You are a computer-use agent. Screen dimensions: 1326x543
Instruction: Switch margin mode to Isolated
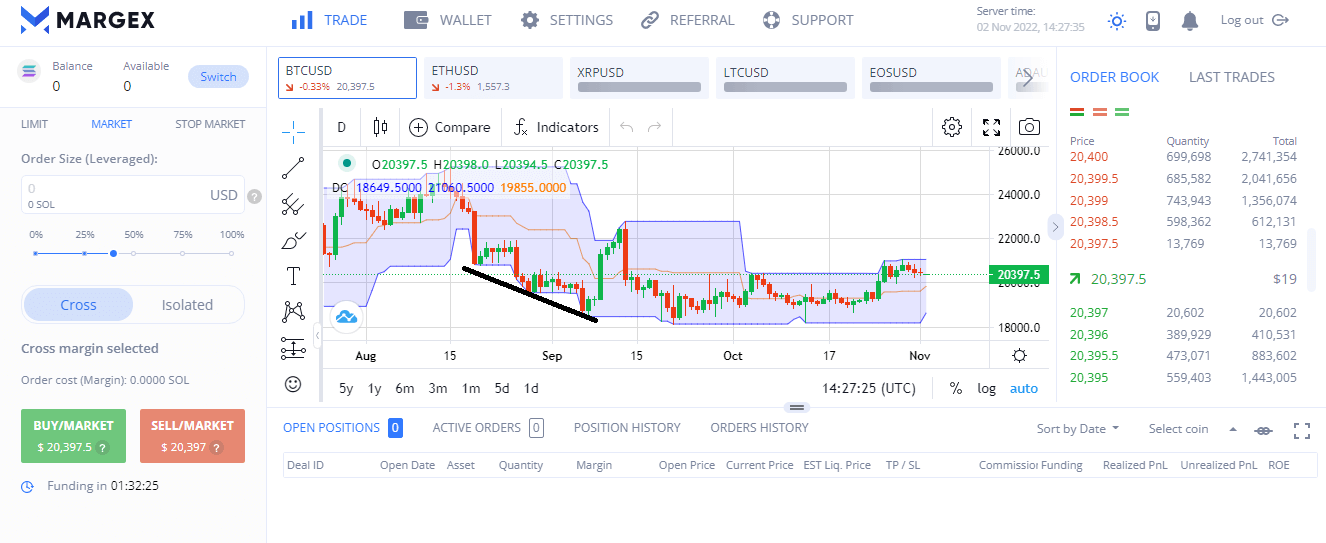(187, 305)
